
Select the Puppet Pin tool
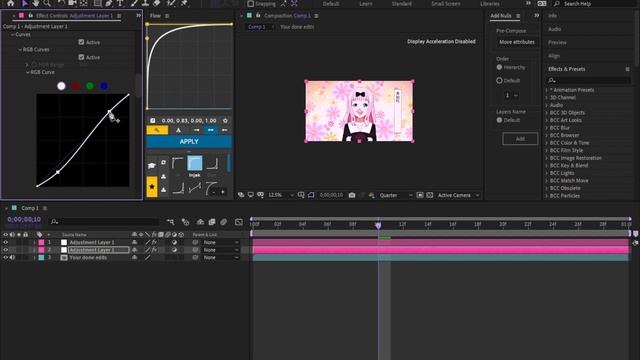184,3
